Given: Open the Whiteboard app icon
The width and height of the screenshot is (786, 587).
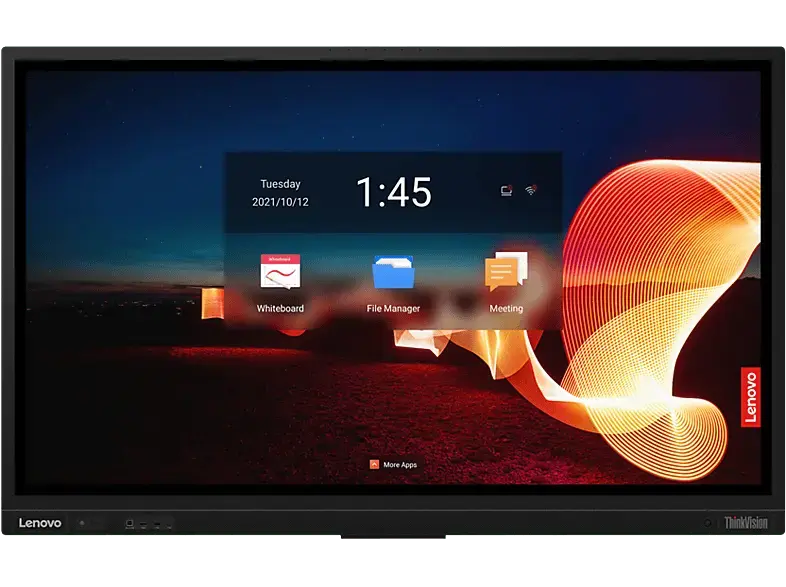Looking at the screenshot, I should click(x=280, y=272).
